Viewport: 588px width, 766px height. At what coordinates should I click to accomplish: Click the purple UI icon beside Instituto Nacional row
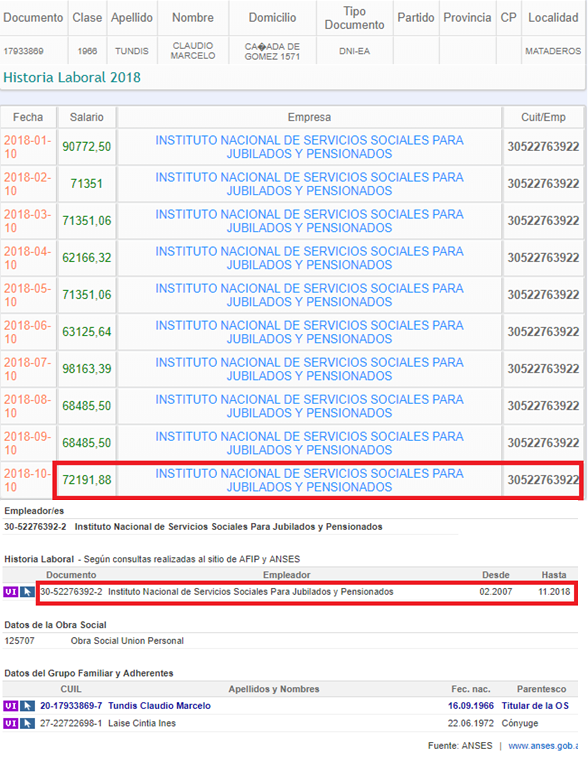[11, 592]
